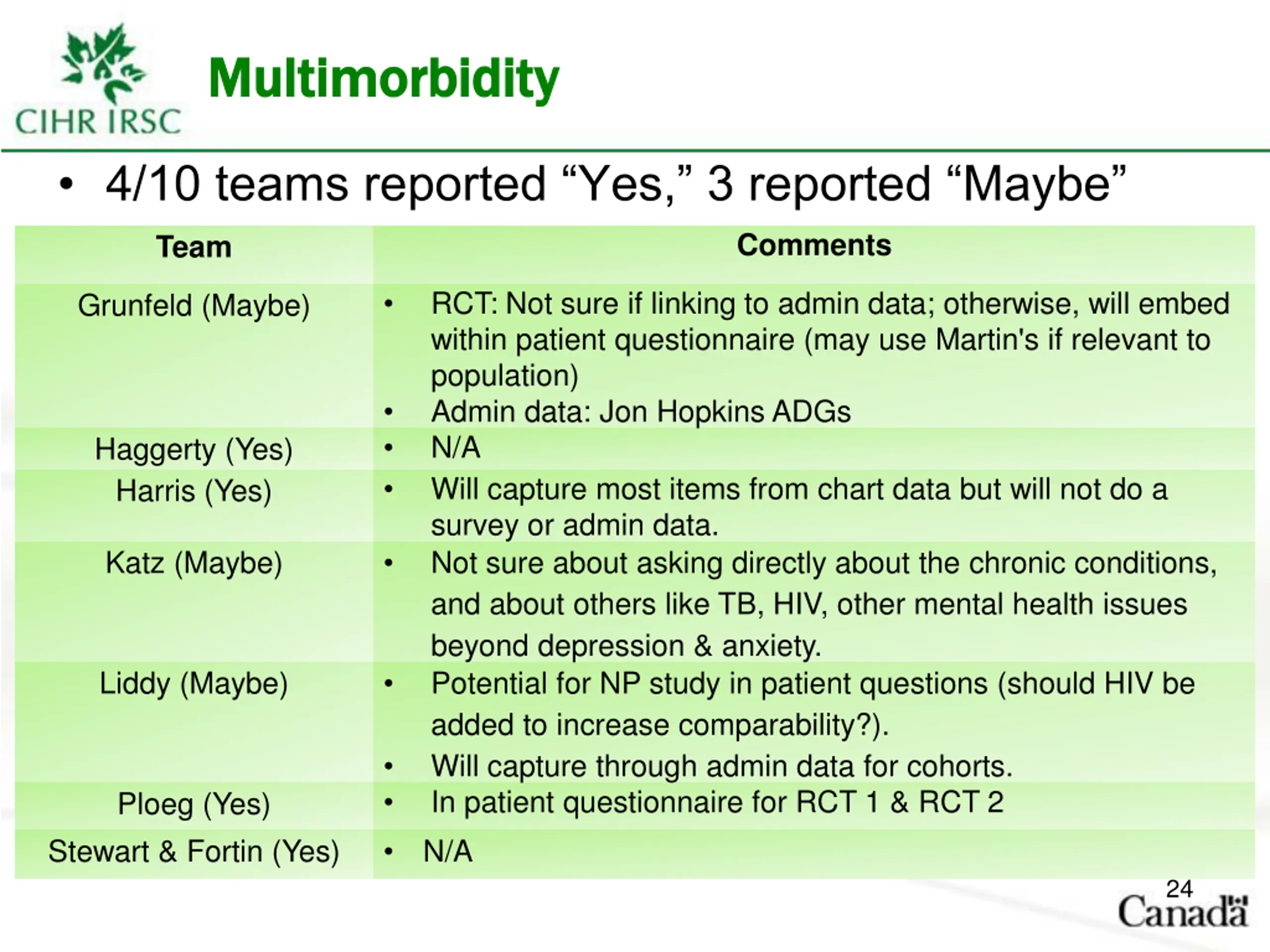Select the Multimorbidity slide title
Viewport: 1270px width, 952px height.
[383, 79]
